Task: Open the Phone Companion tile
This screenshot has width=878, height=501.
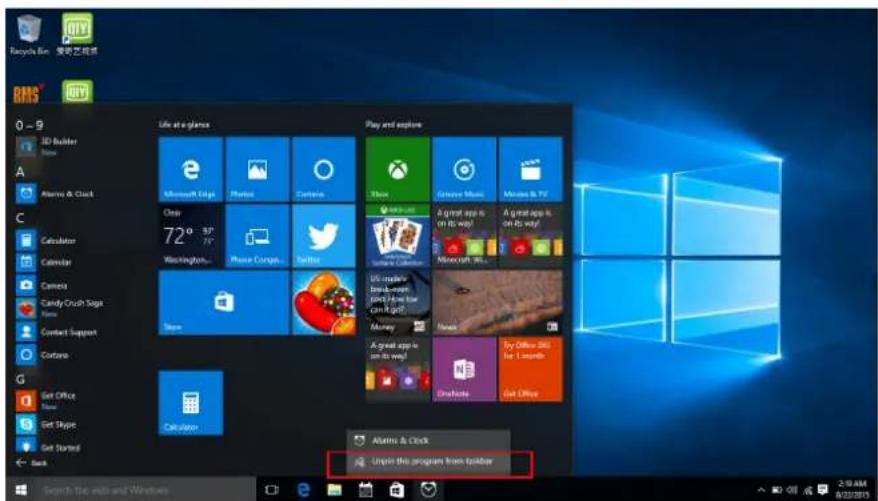Action: click(x=257, y=236)
